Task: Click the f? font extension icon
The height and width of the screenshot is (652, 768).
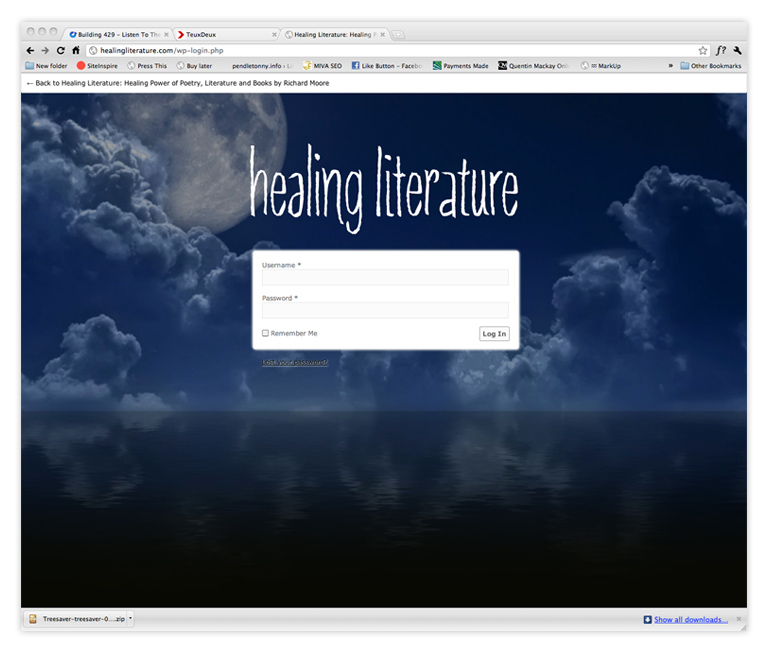Action: tap(720, 50)
